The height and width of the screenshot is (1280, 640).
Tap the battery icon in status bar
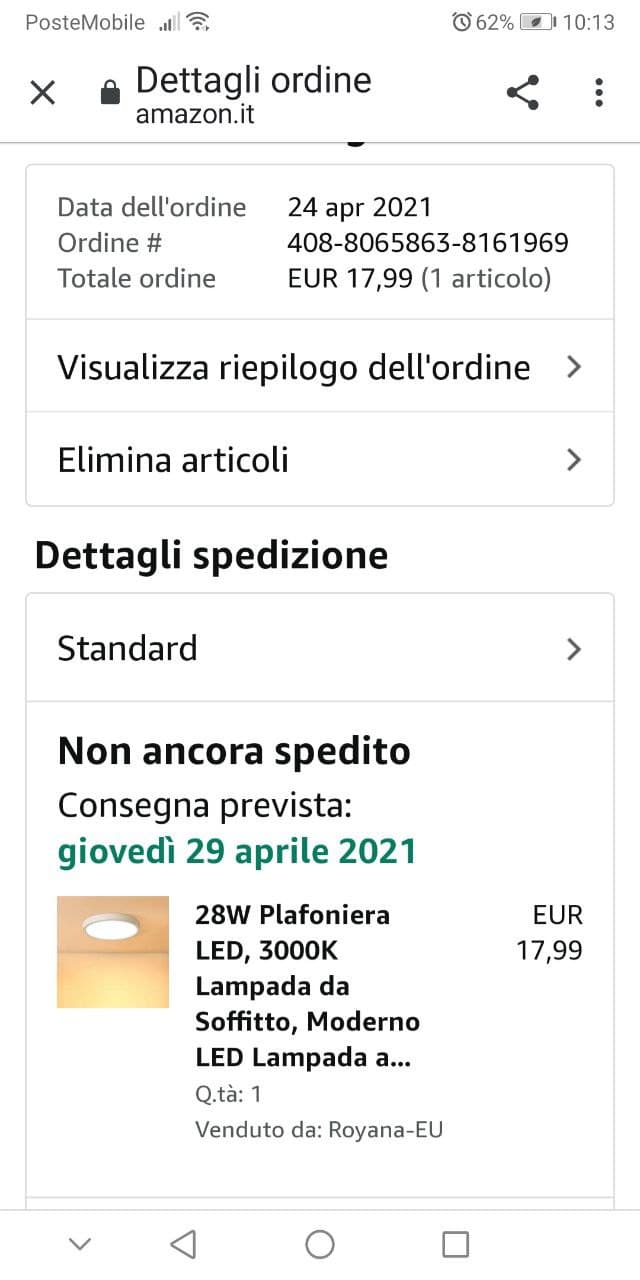click(538, 22)
